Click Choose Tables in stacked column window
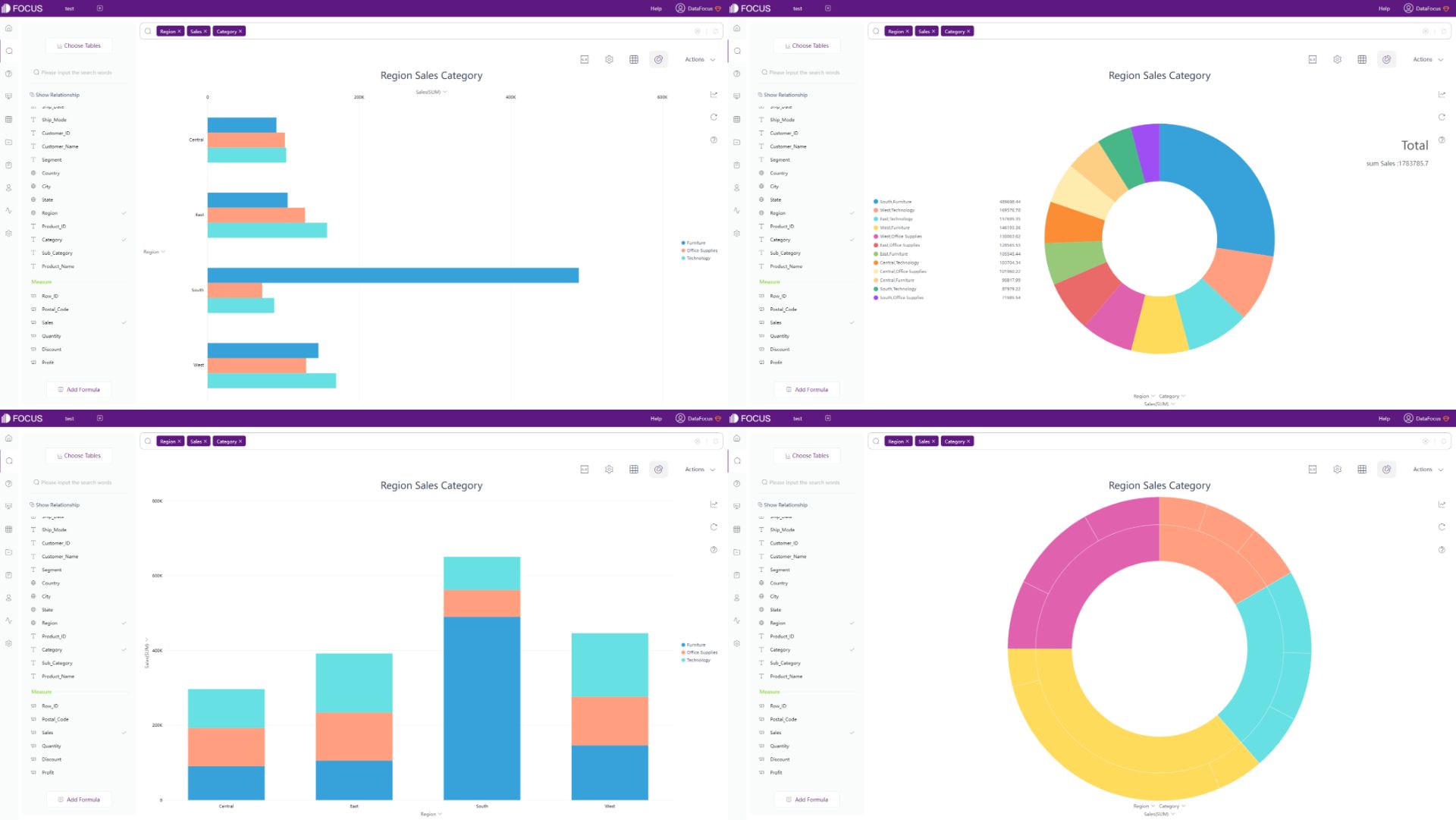 click(x=79, y=456)
